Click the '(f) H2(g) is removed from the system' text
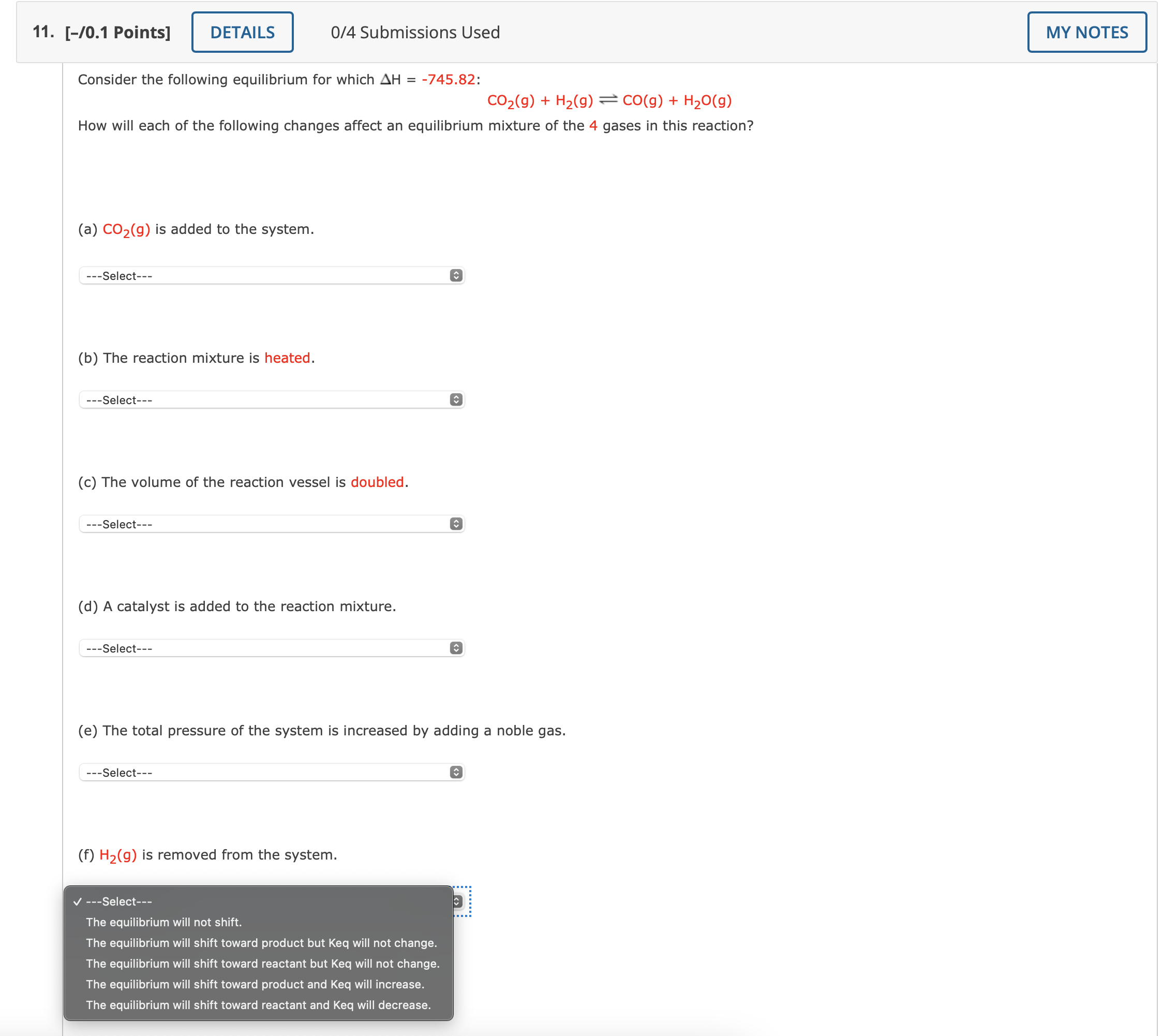1163x1036 pixels. coord(207,855)
